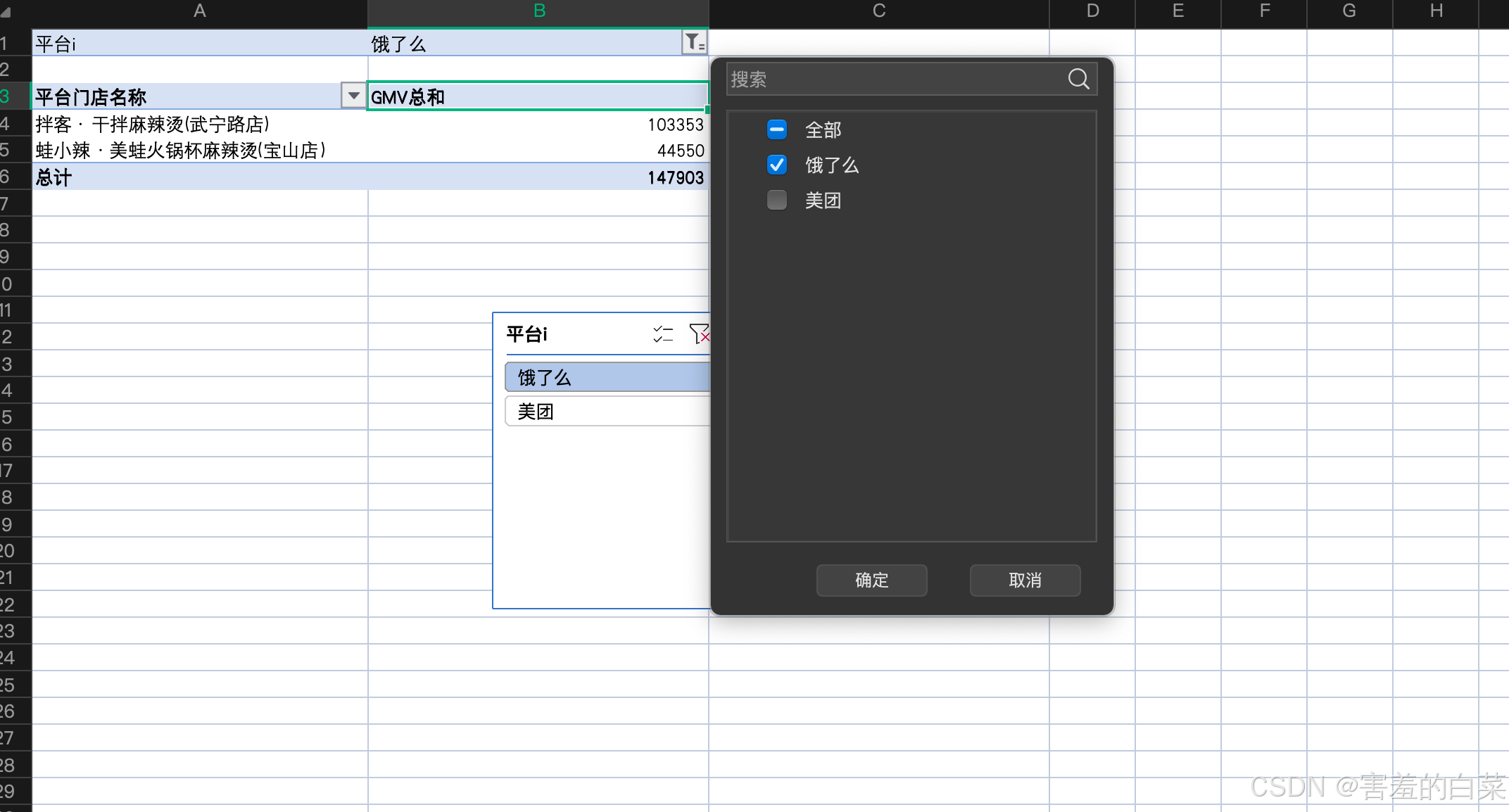The height and width of the screenshot is (812, 1509).
Task: Toggle multi-select icon in 平台i slicer
Action: coord(663,334)
